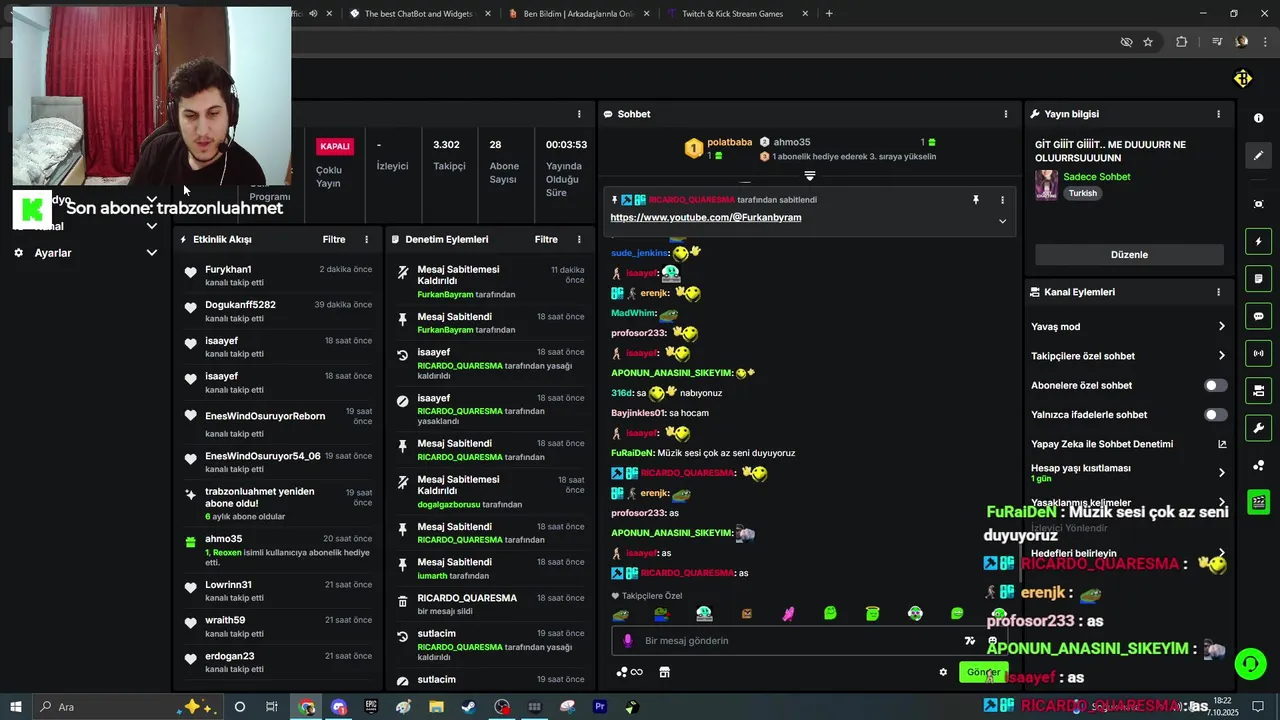Viewport: 1280px width, 720px height.
Task: Click the translate icon in message box
Action: pos(969,641)
